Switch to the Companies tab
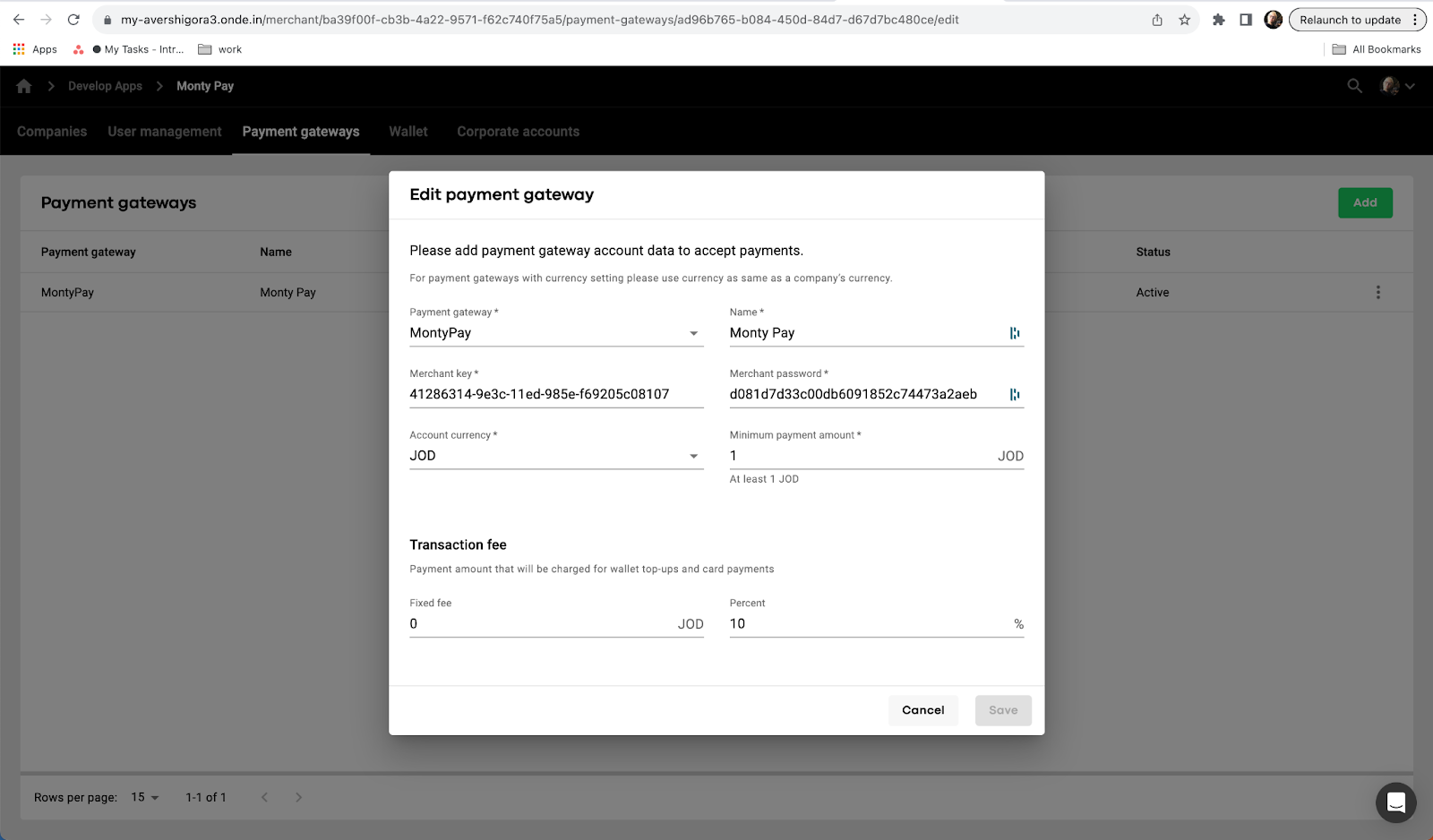 [x=52, y=132]
